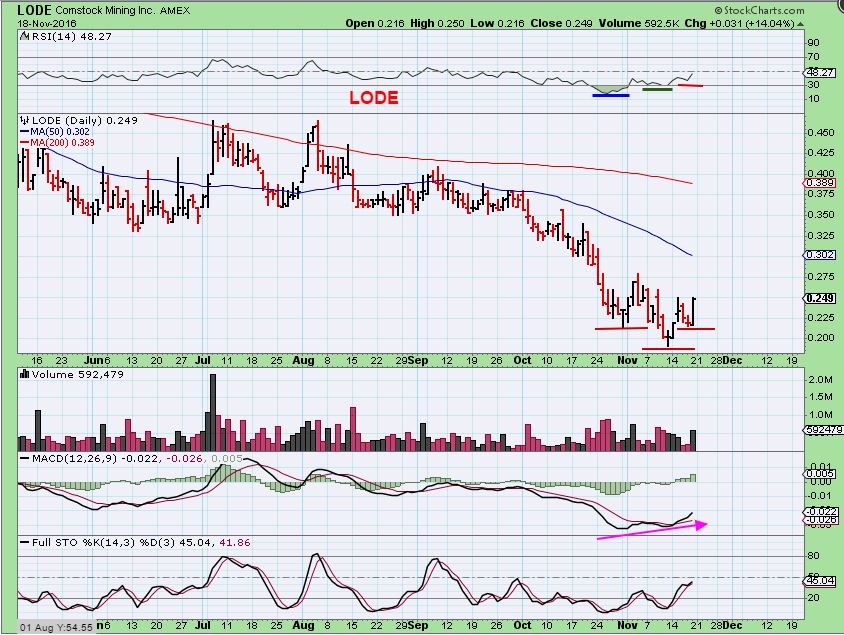Click the tallest July volume spike bar

click(213, 412)
